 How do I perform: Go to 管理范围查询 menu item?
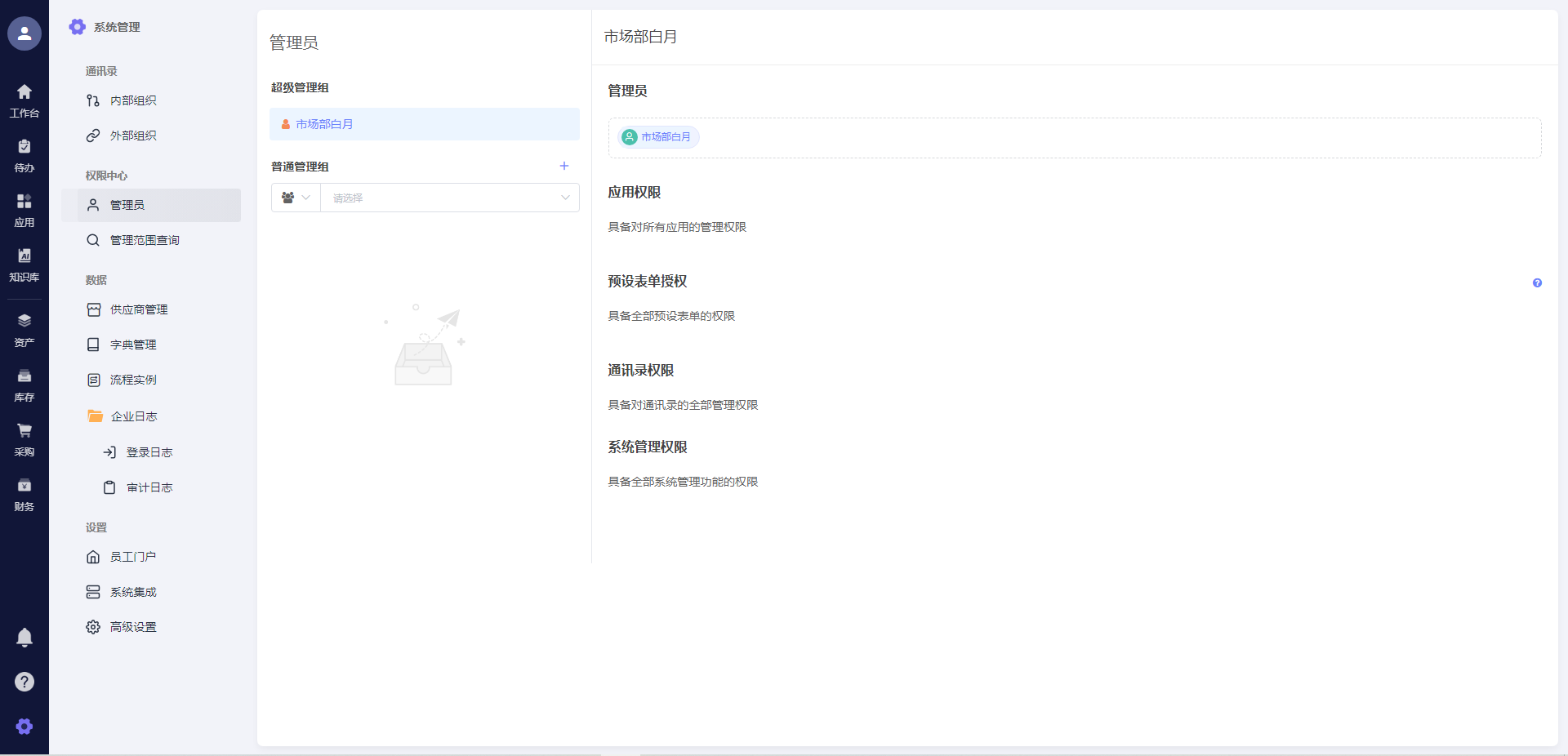[145, 240]
